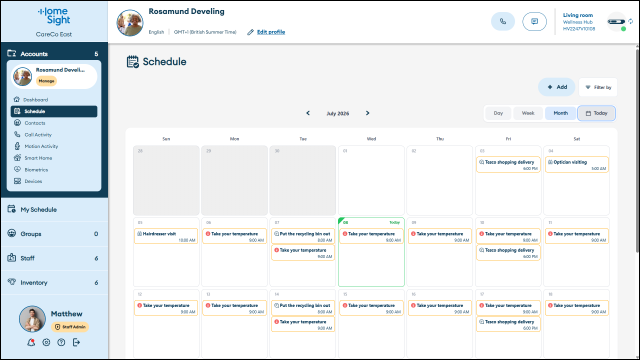Open Tesco shopping delivery on the 17th
Image resolution: width=640 pixels, height=360 pixels.
(508, 324)
